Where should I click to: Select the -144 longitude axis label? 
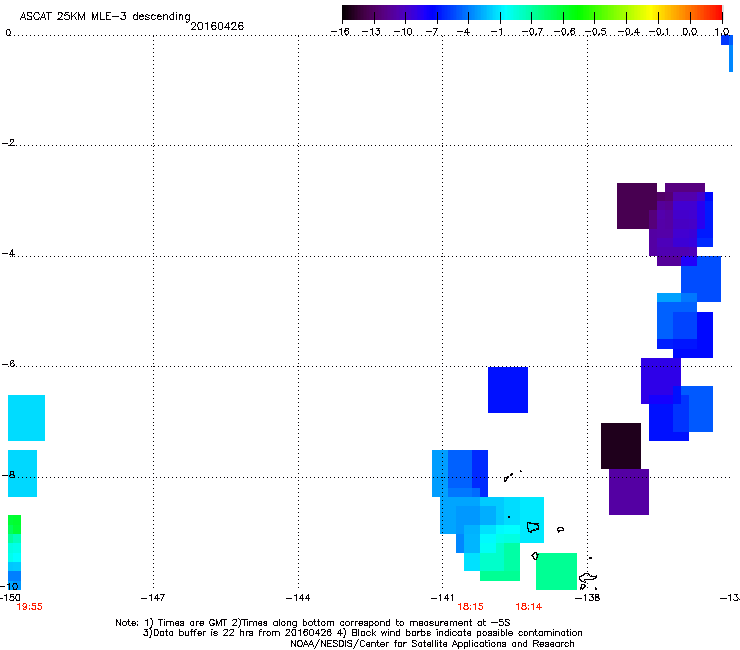(x=298, y=598)
